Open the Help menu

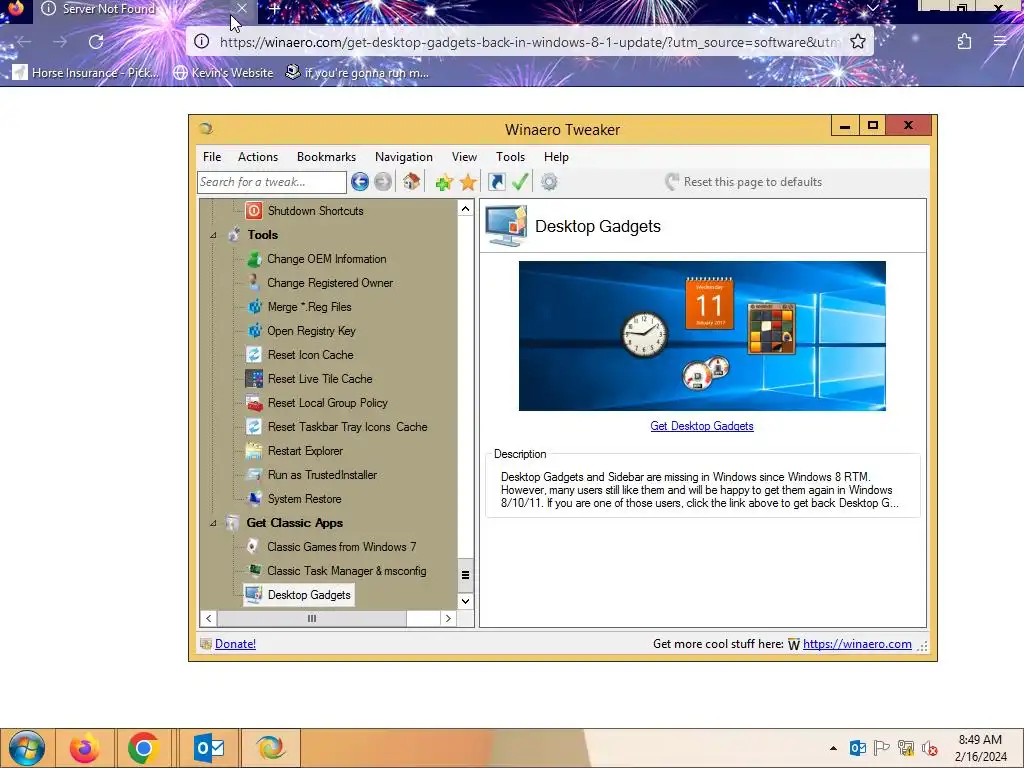[556, 157]
